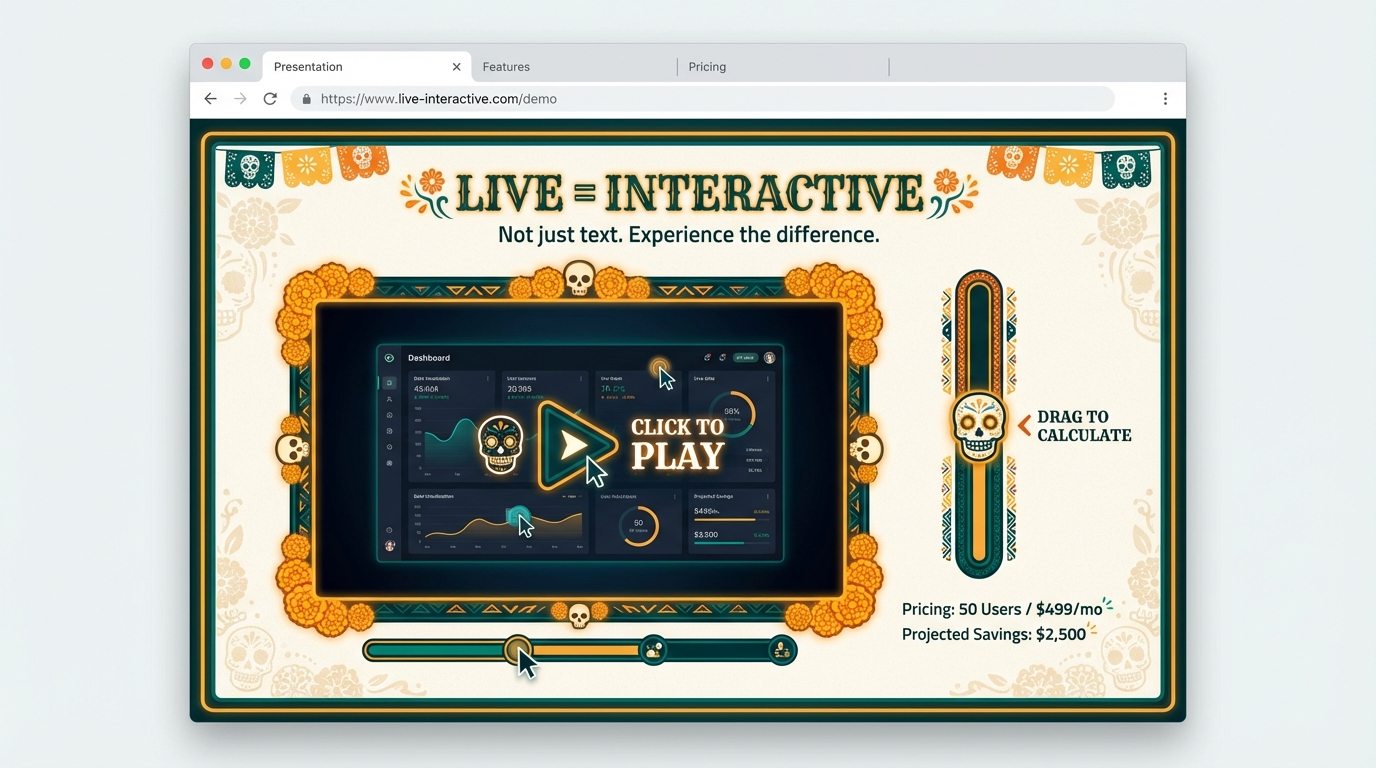The width and height of the screenshot is (1376, 768).
Task: Click the Dashboard logo icon in header
Action: click(389, 358)
